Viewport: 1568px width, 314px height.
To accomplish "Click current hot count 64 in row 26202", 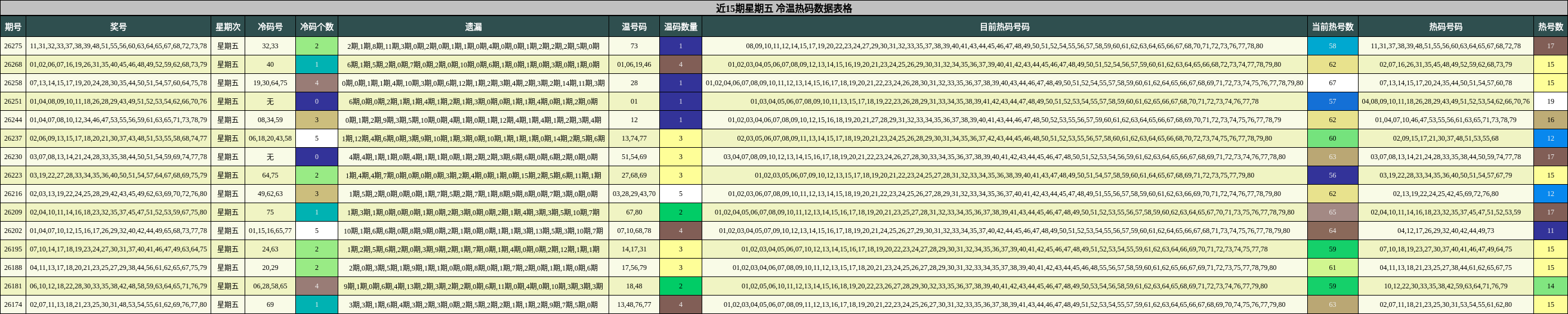I will [1332, 231].
